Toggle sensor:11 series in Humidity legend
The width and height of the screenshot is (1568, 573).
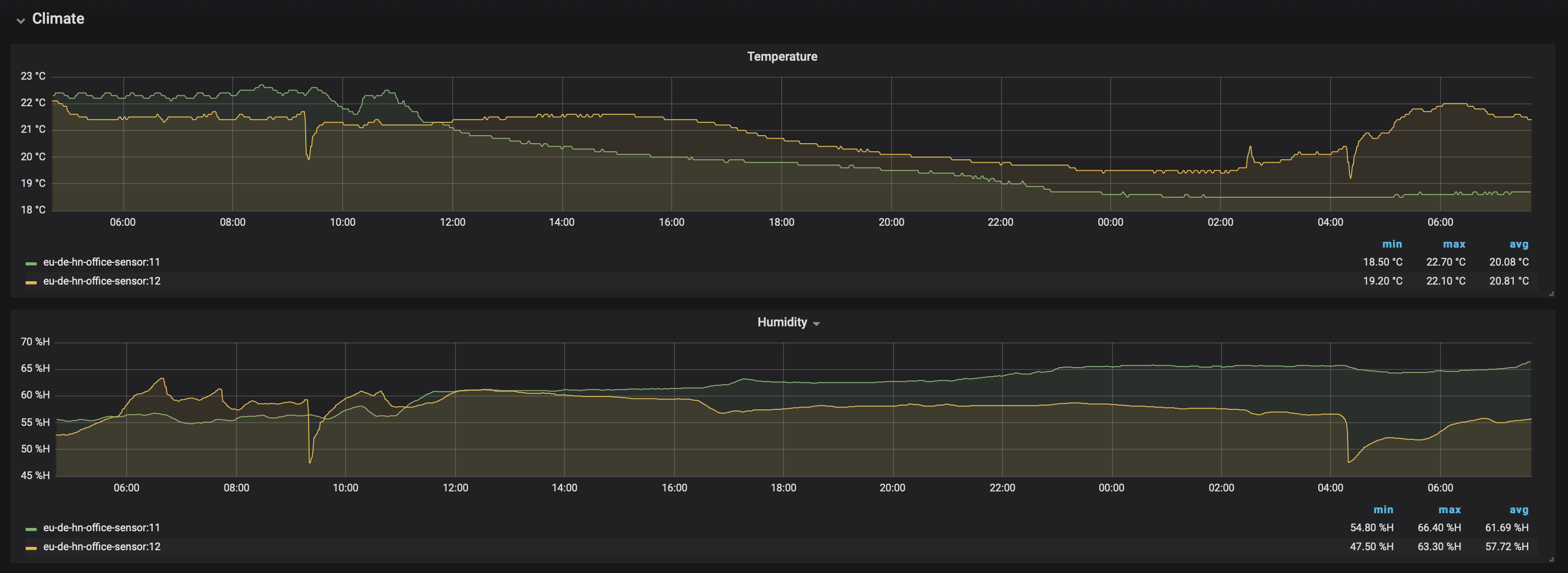coord(101,528)
